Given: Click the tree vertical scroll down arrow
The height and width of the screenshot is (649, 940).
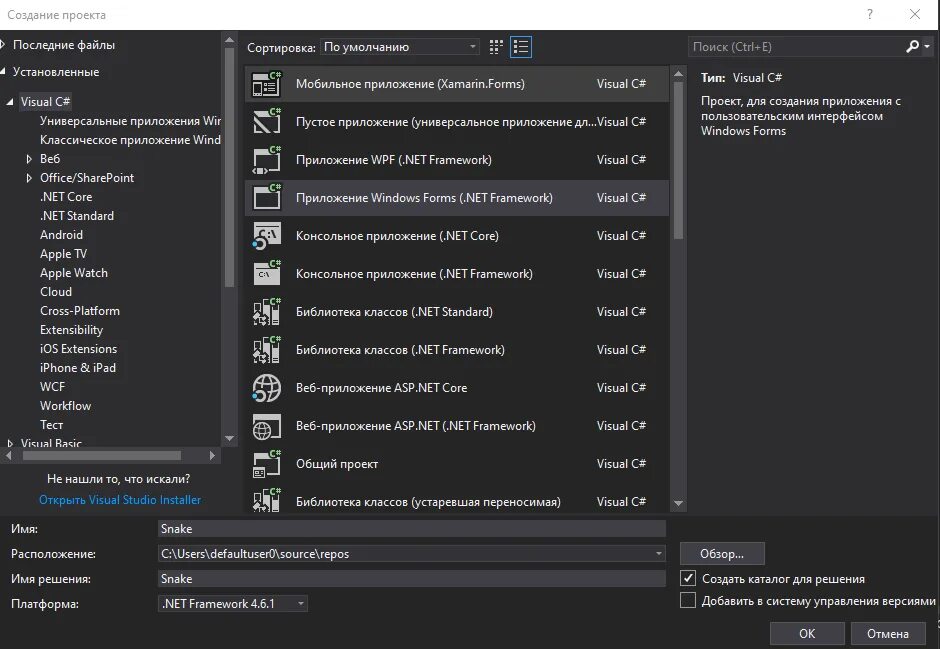Looking at the screenshot, I should click(x=230, y=439).
